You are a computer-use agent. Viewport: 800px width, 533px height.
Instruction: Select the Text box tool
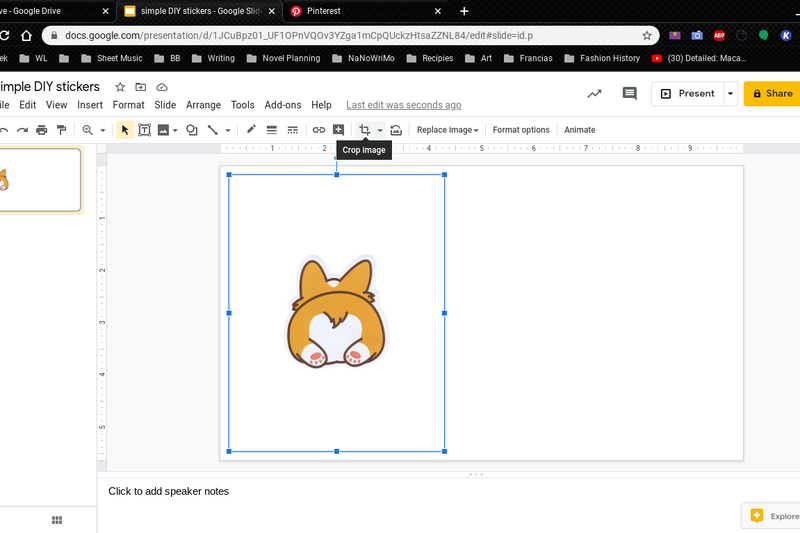144,130
